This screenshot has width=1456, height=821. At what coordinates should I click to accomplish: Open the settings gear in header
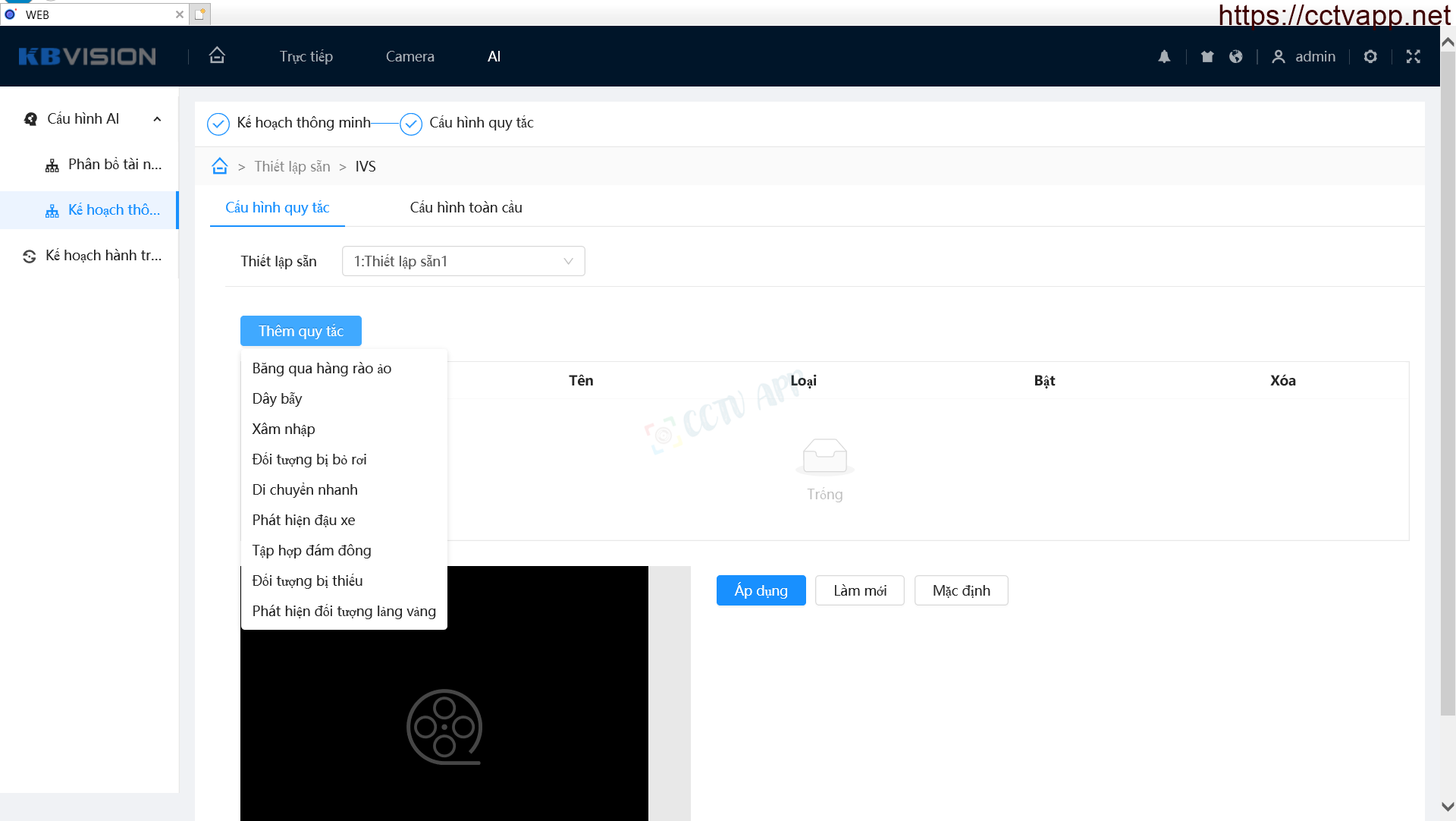(1370, 56)
